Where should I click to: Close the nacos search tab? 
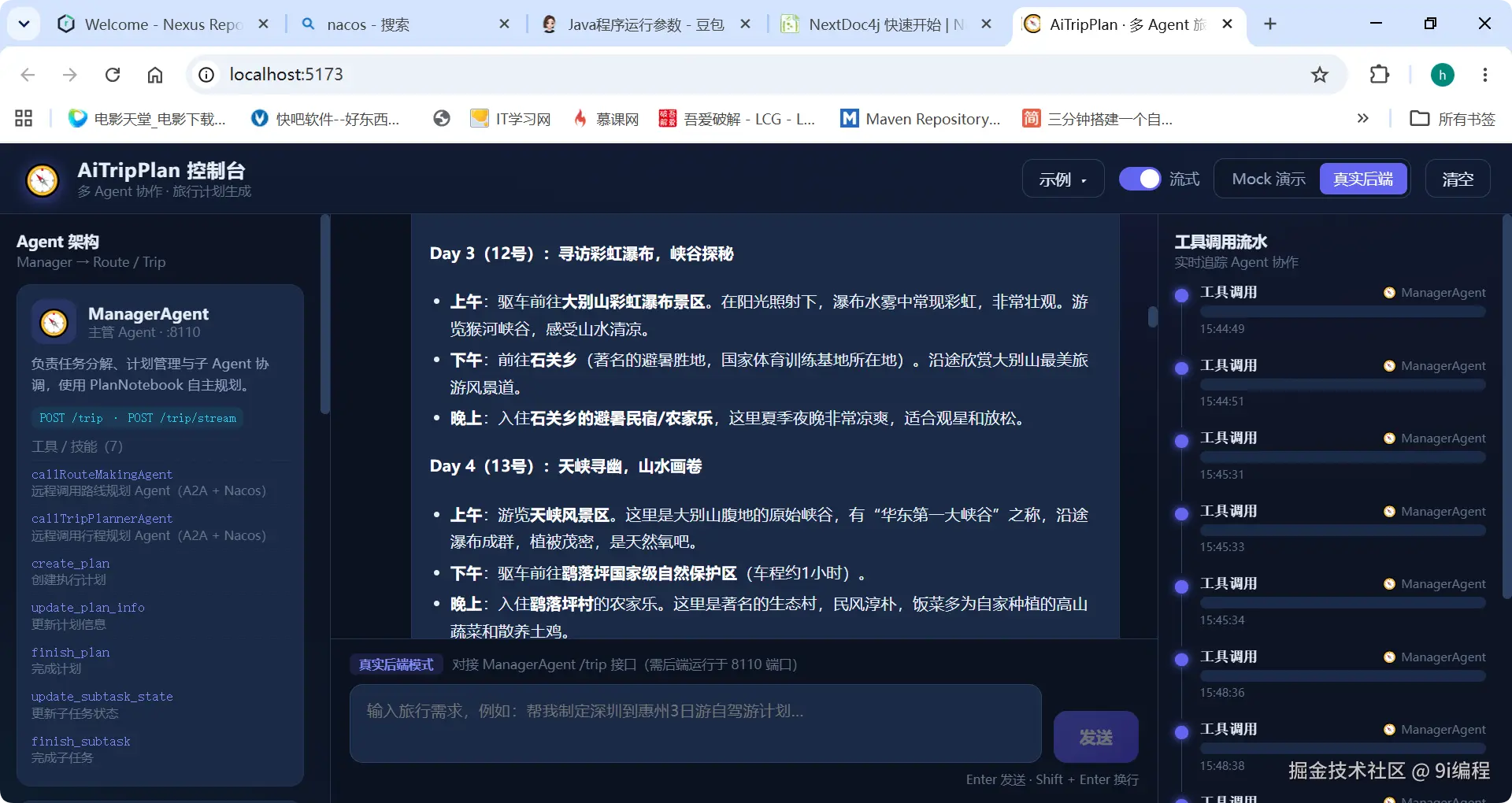pos(504,24)
